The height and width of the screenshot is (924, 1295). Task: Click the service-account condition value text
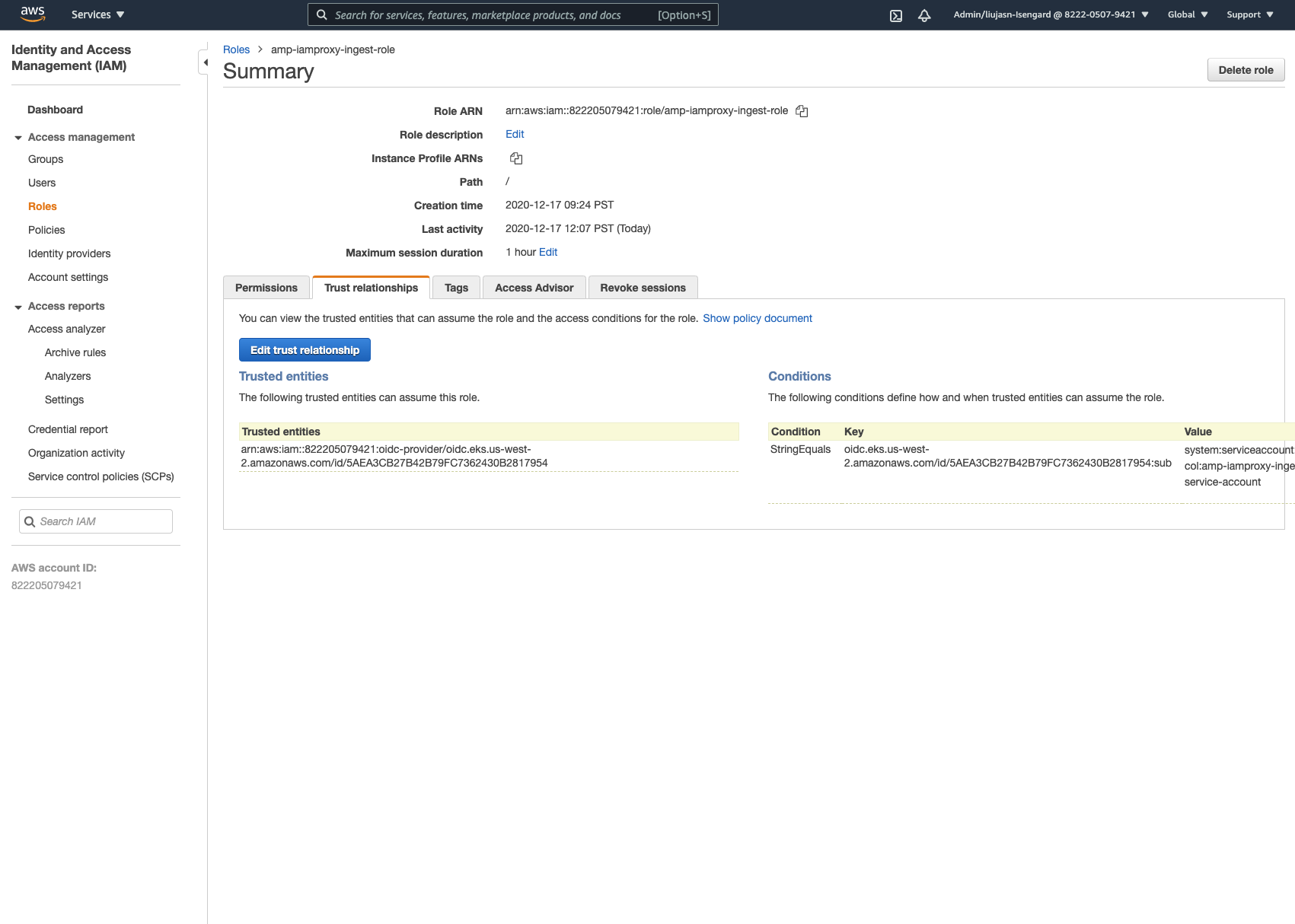1239,466
